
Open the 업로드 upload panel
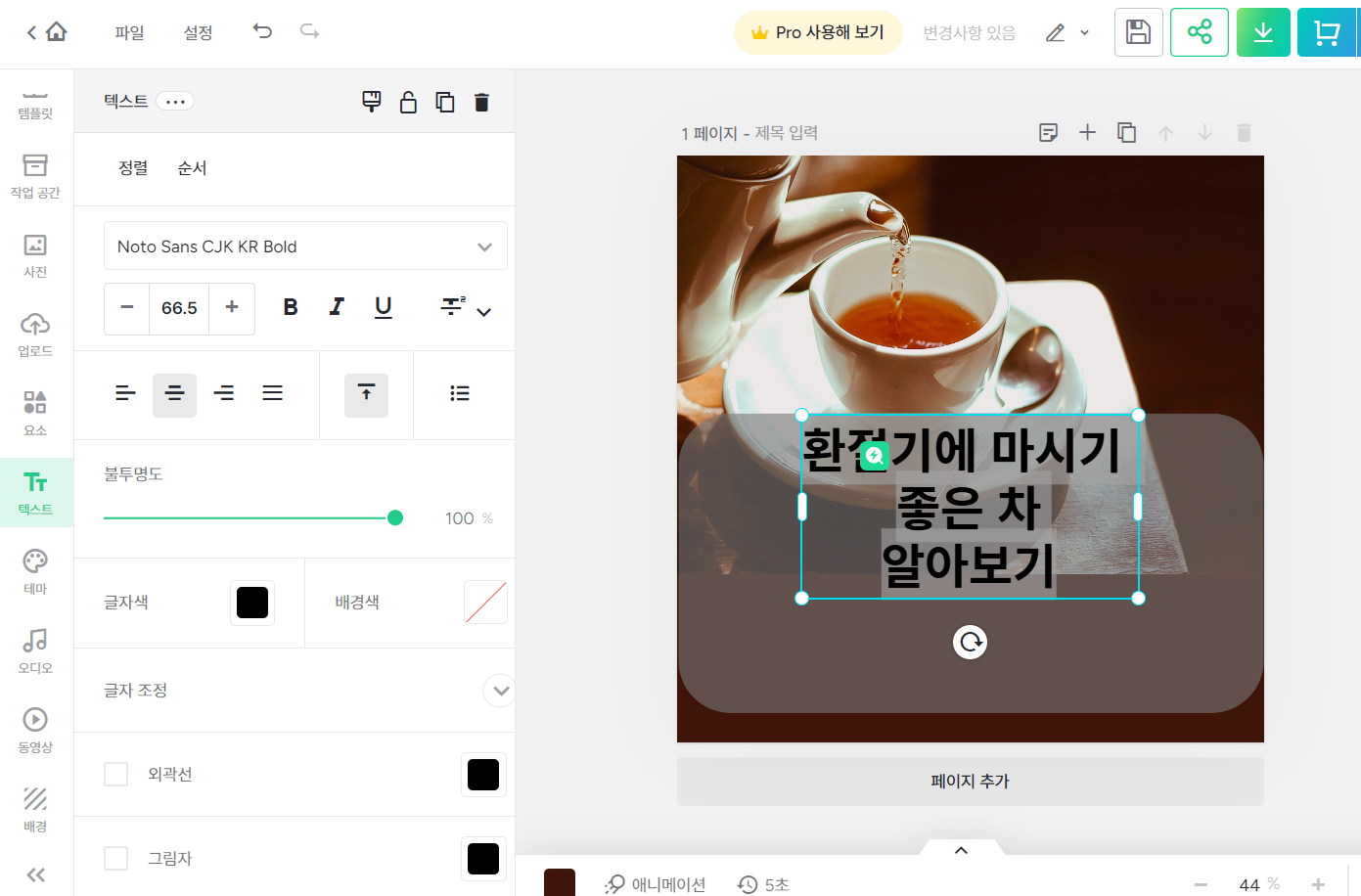click(x=34, y=334)
